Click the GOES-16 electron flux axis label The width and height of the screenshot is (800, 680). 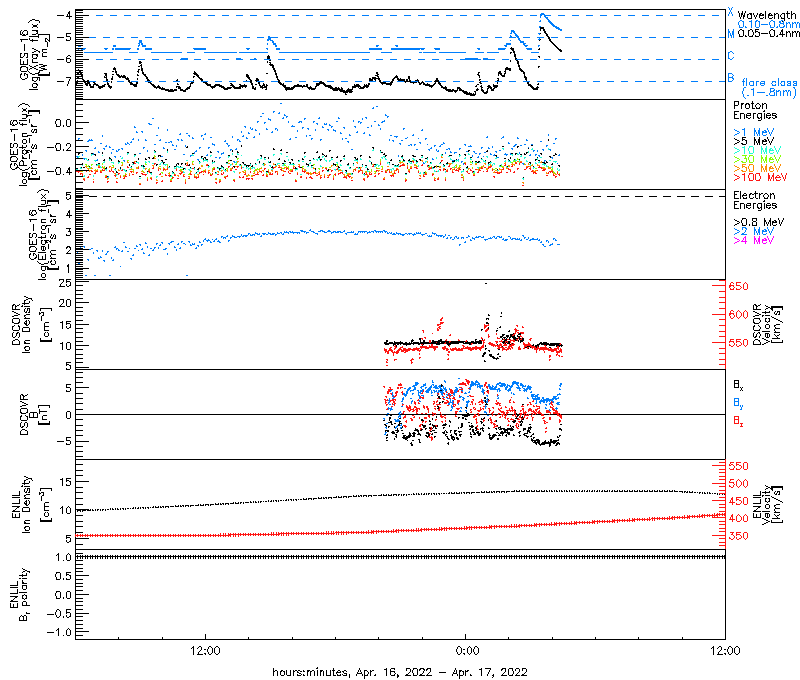43,234
